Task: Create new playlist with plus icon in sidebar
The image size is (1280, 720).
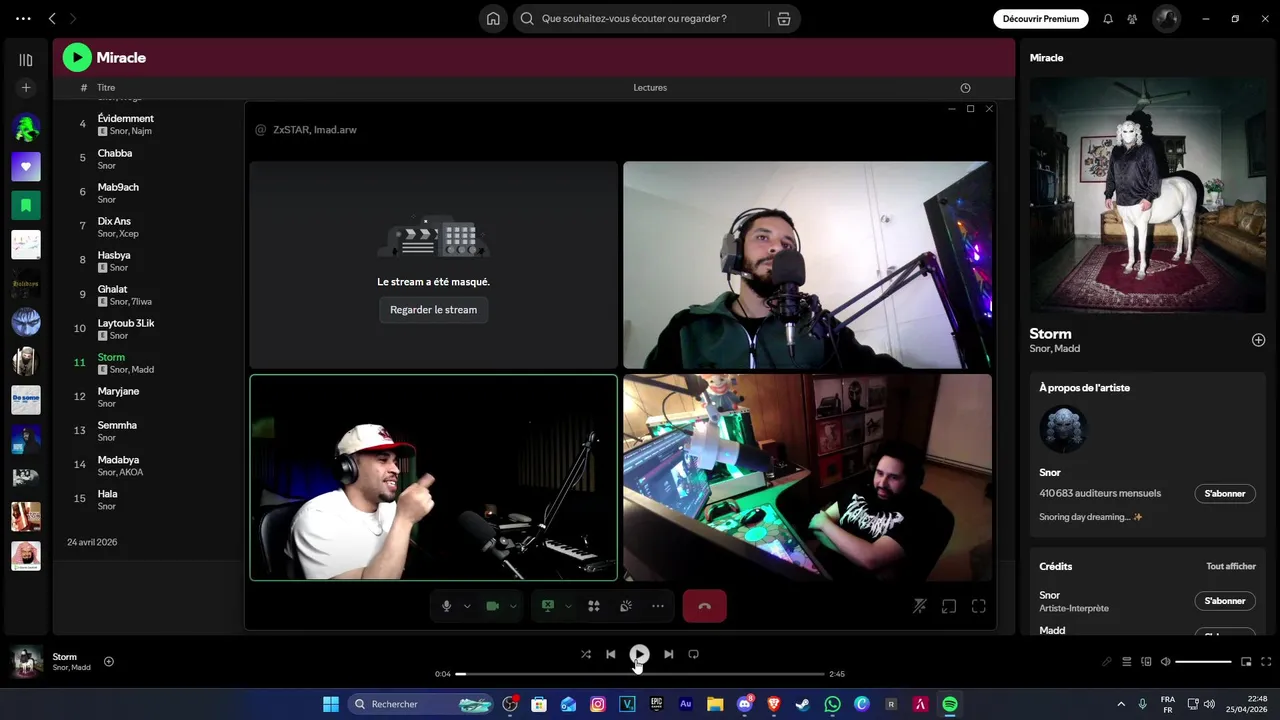Action: coord(26,88)
